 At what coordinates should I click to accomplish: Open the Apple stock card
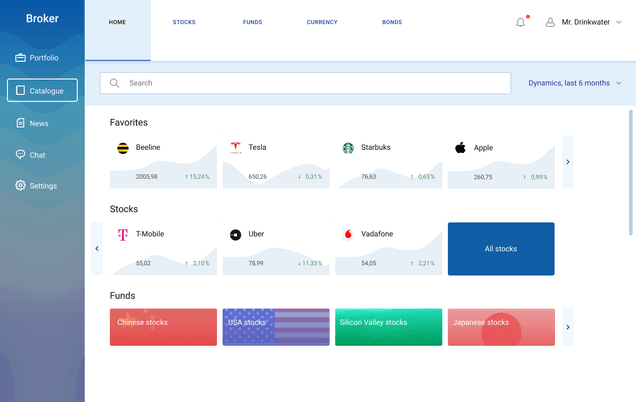[x=501, y=162]
